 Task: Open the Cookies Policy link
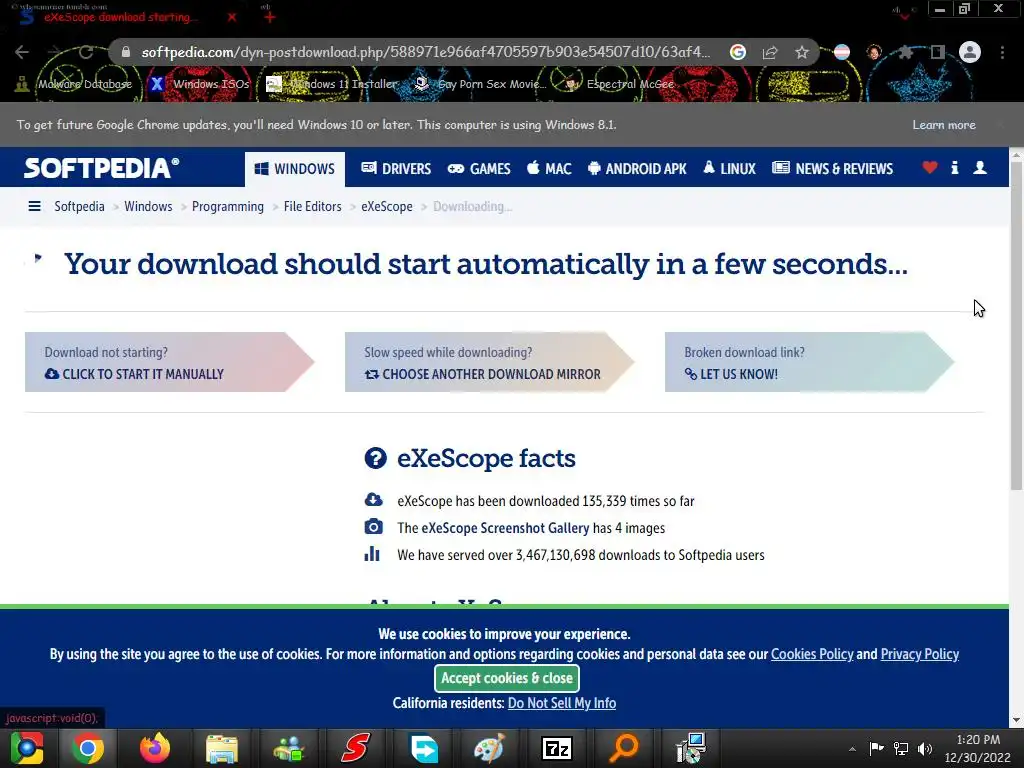tap(812, 654)
